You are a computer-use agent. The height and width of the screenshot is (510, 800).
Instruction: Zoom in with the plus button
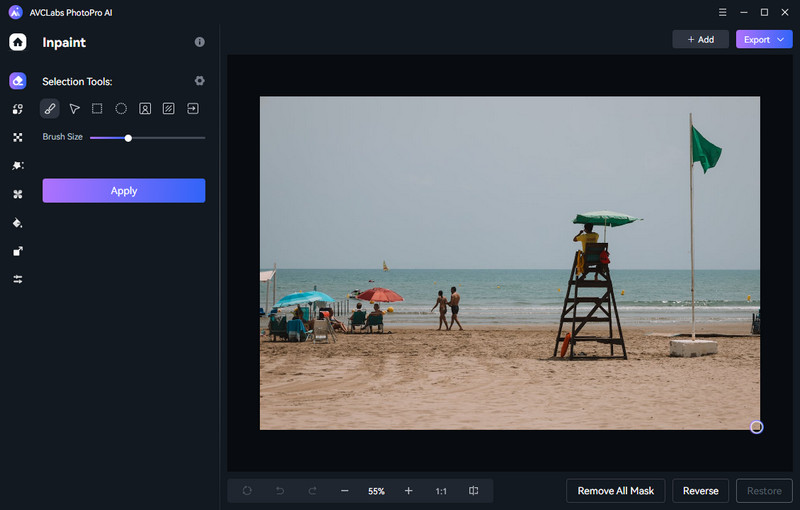408,491
